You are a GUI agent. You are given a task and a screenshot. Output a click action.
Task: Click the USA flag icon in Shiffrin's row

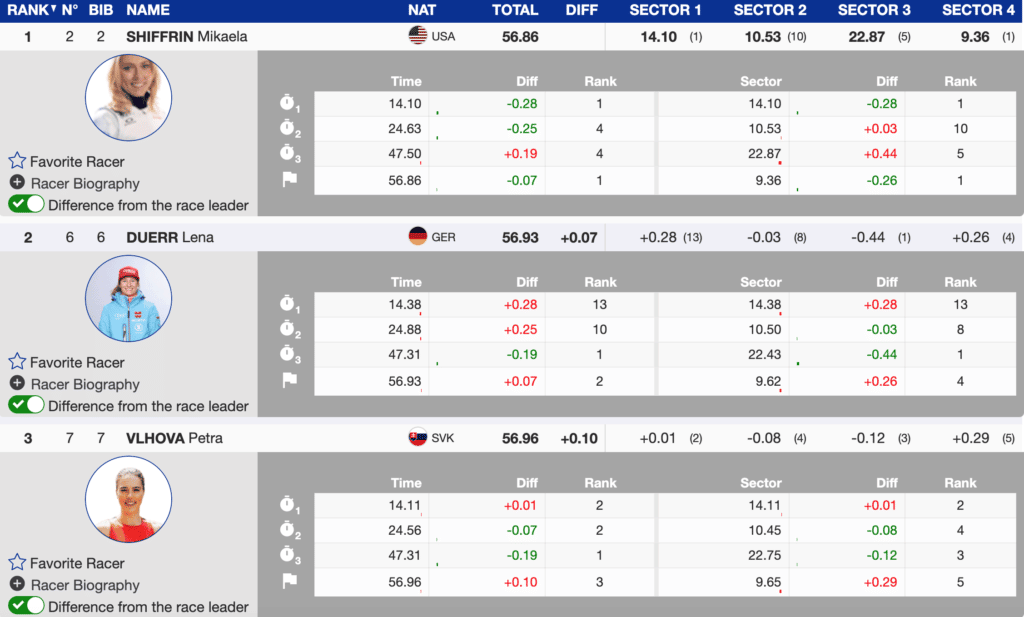tap(418, 36)
